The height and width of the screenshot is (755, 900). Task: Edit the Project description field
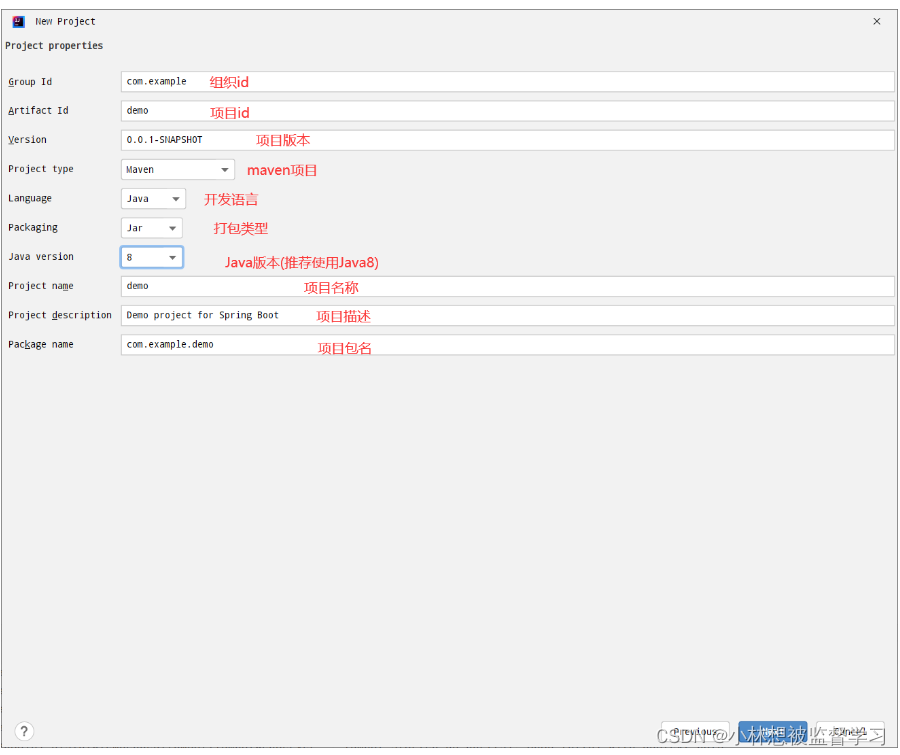(507, 316)
